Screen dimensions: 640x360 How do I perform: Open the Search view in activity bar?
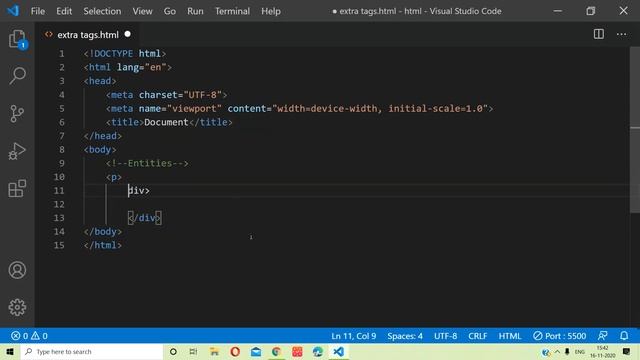click(x=17, y=76)
